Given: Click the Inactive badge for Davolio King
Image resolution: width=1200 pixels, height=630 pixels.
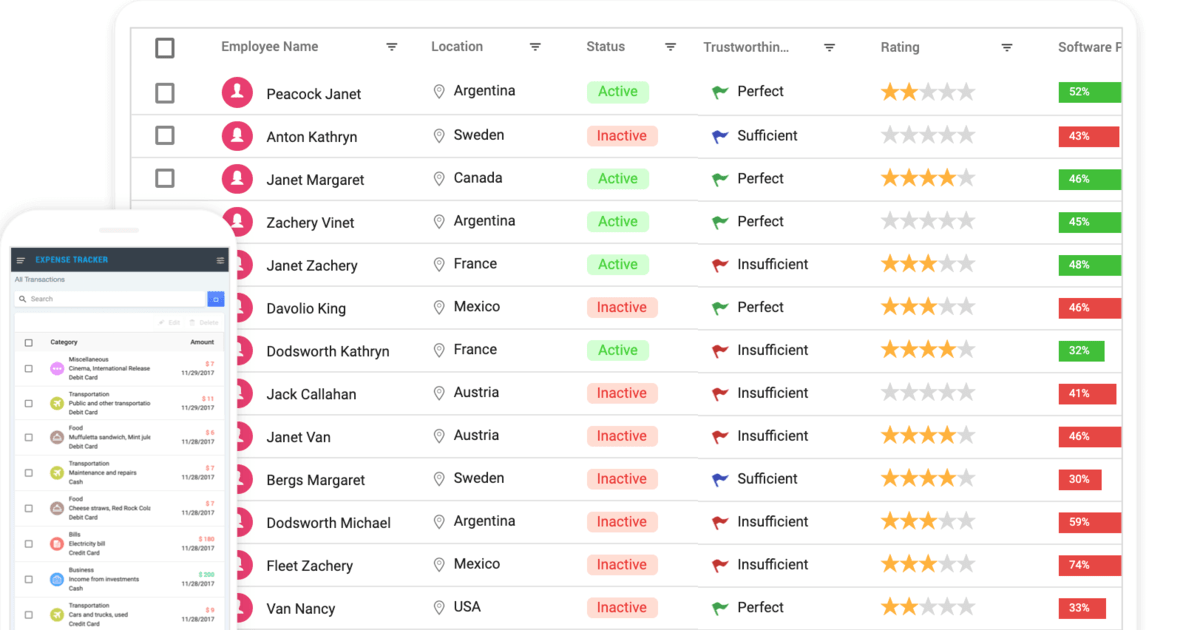Looking at the screenshot, I should tap(622, 308).
